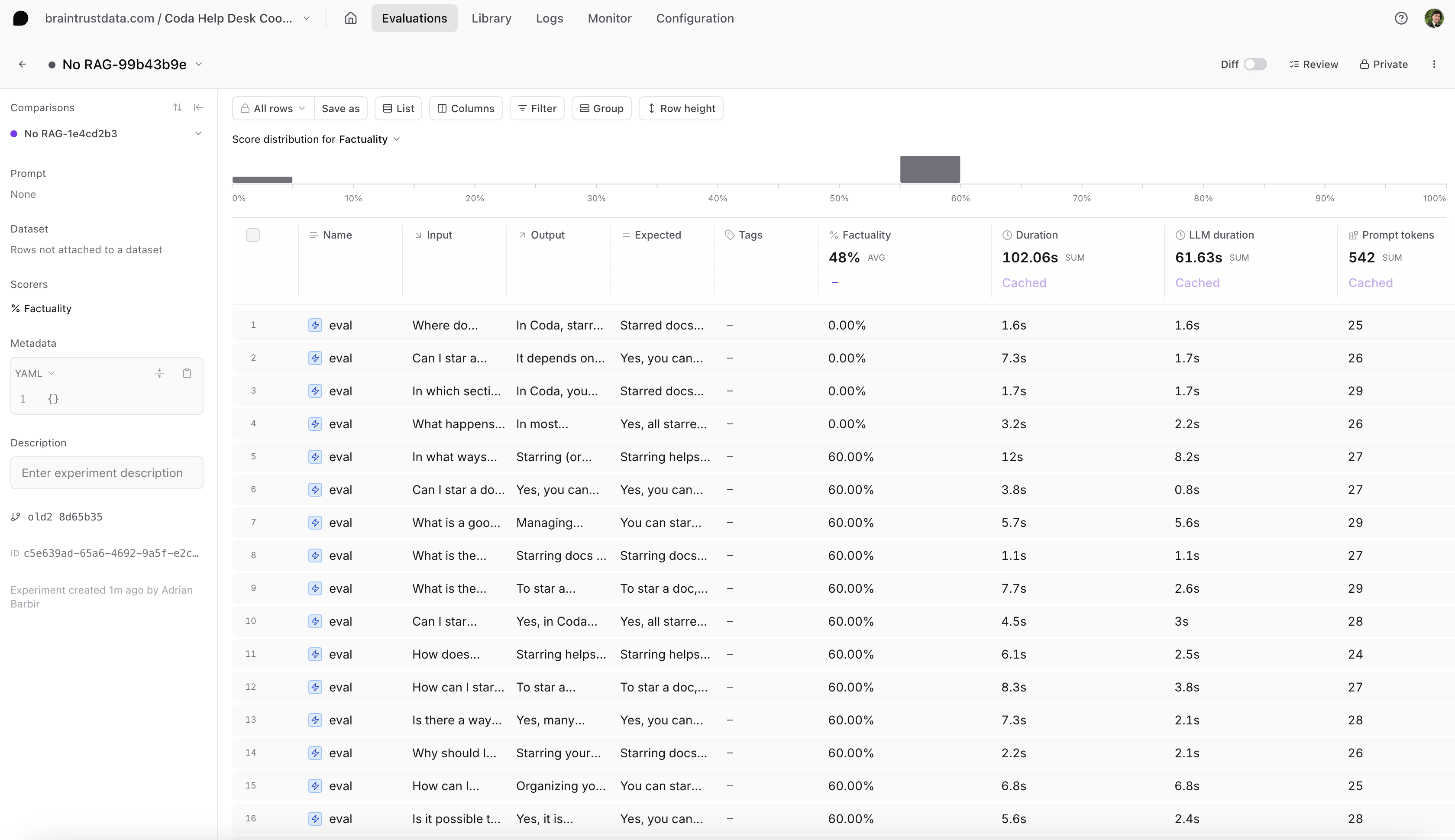
Task: Click the user avatar in top right
Action: click(1434, 18)
